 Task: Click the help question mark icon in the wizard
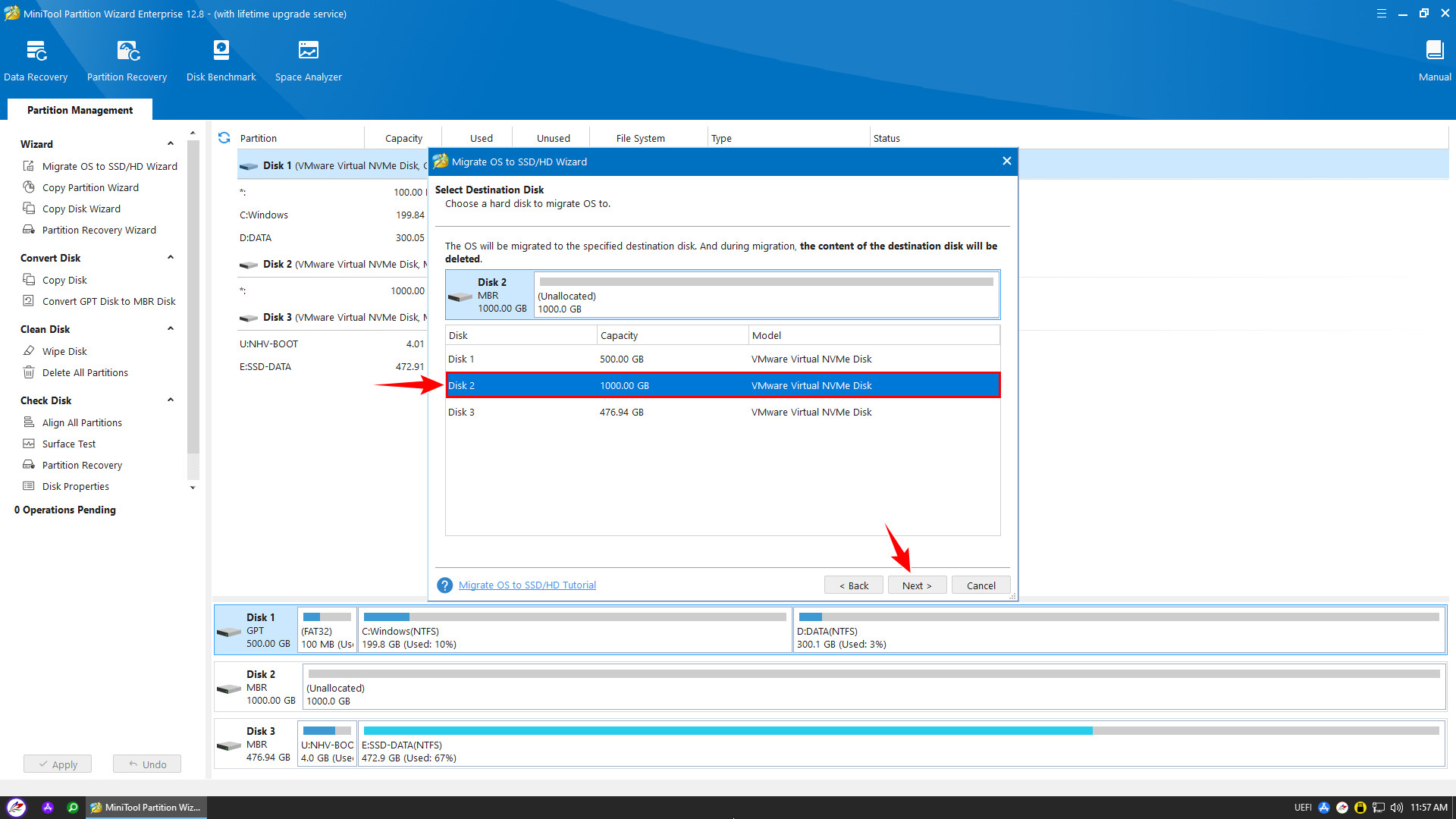coord(444,585)
